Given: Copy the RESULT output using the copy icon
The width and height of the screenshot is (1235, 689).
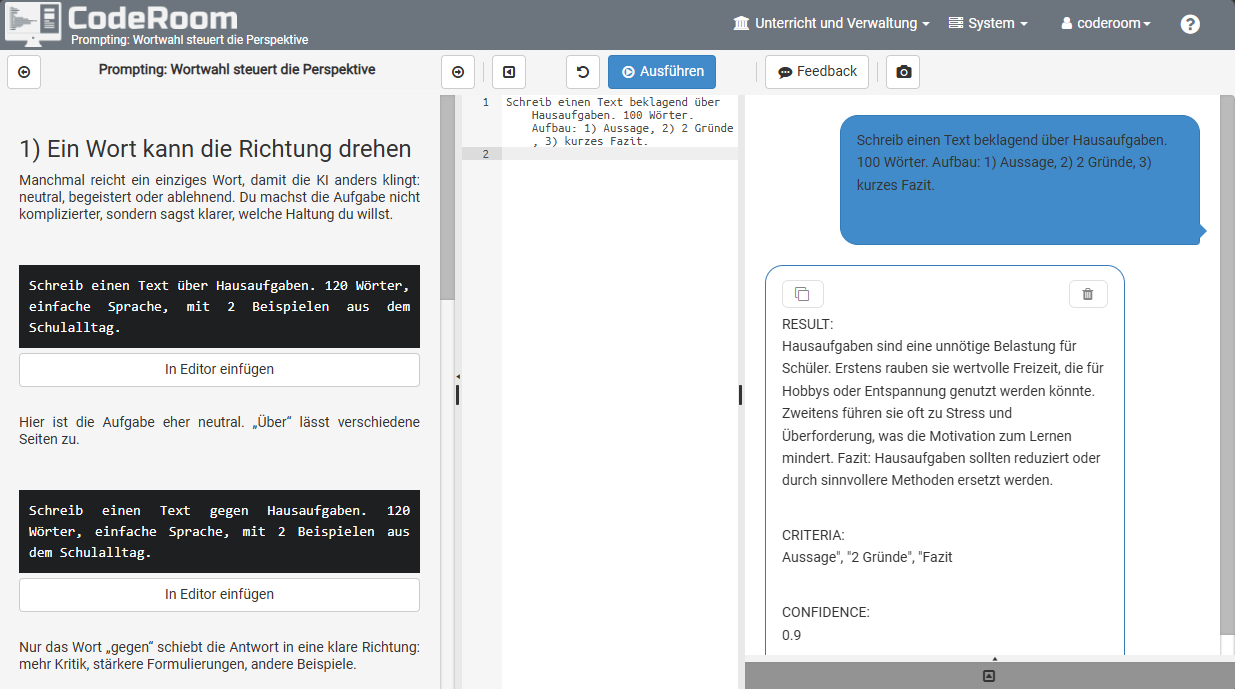Looking at the screenshot, I should [802, 293].
